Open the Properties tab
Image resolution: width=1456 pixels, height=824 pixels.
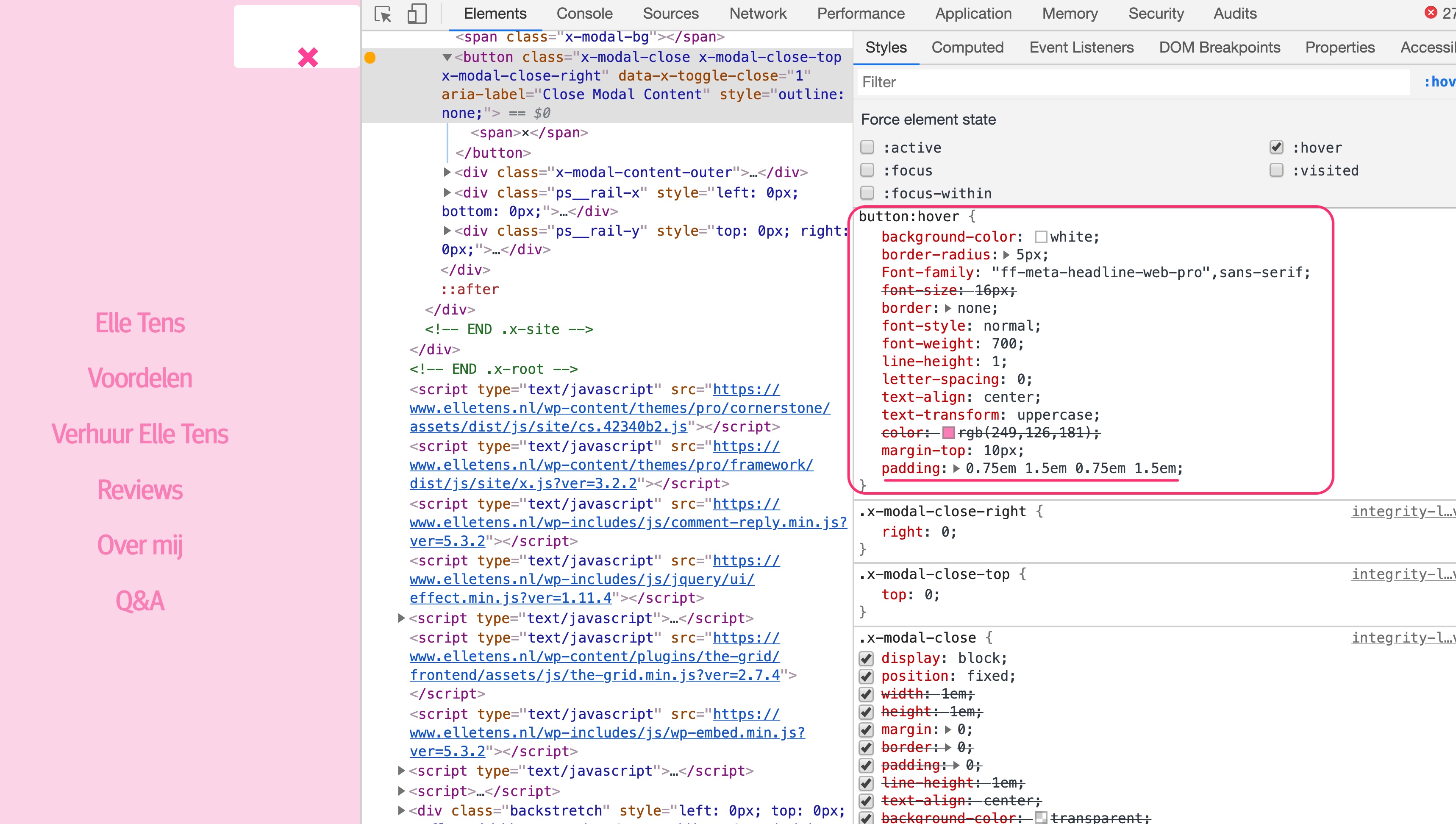[x=1339, y=47]
